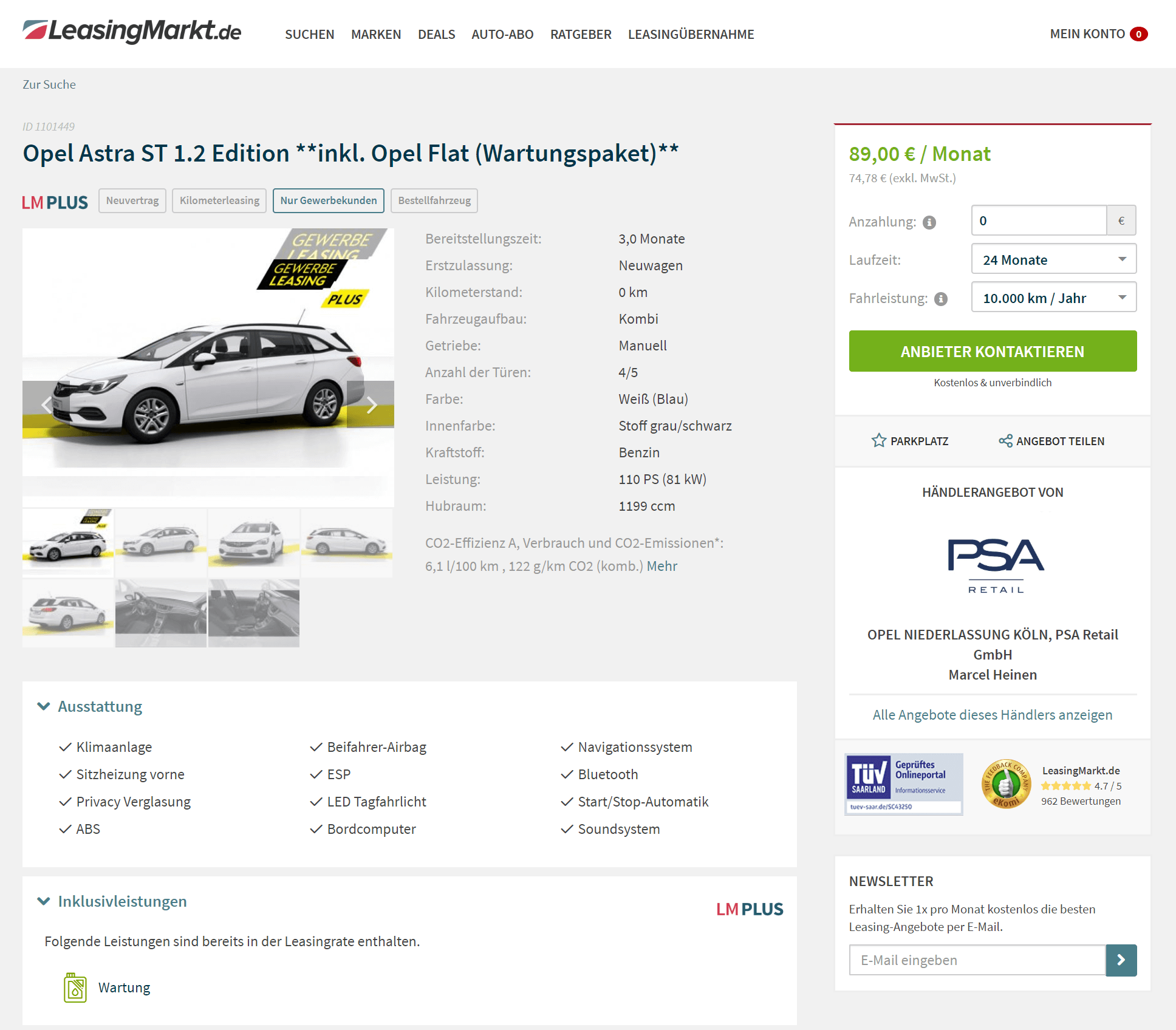The width and height of the screenshot is (1176, 1030).
Task: Click the Bluetooth feature entry
Action: click(600, 774)
